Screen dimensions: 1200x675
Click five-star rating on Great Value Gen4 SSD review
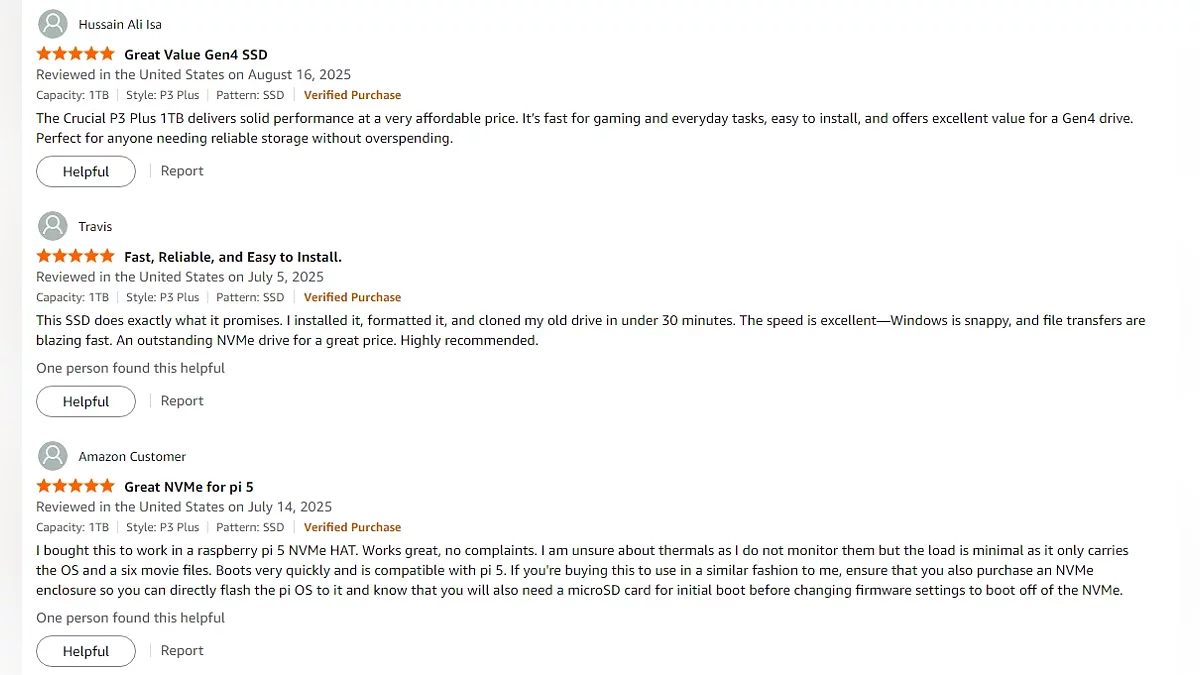(x=75, y=54)
